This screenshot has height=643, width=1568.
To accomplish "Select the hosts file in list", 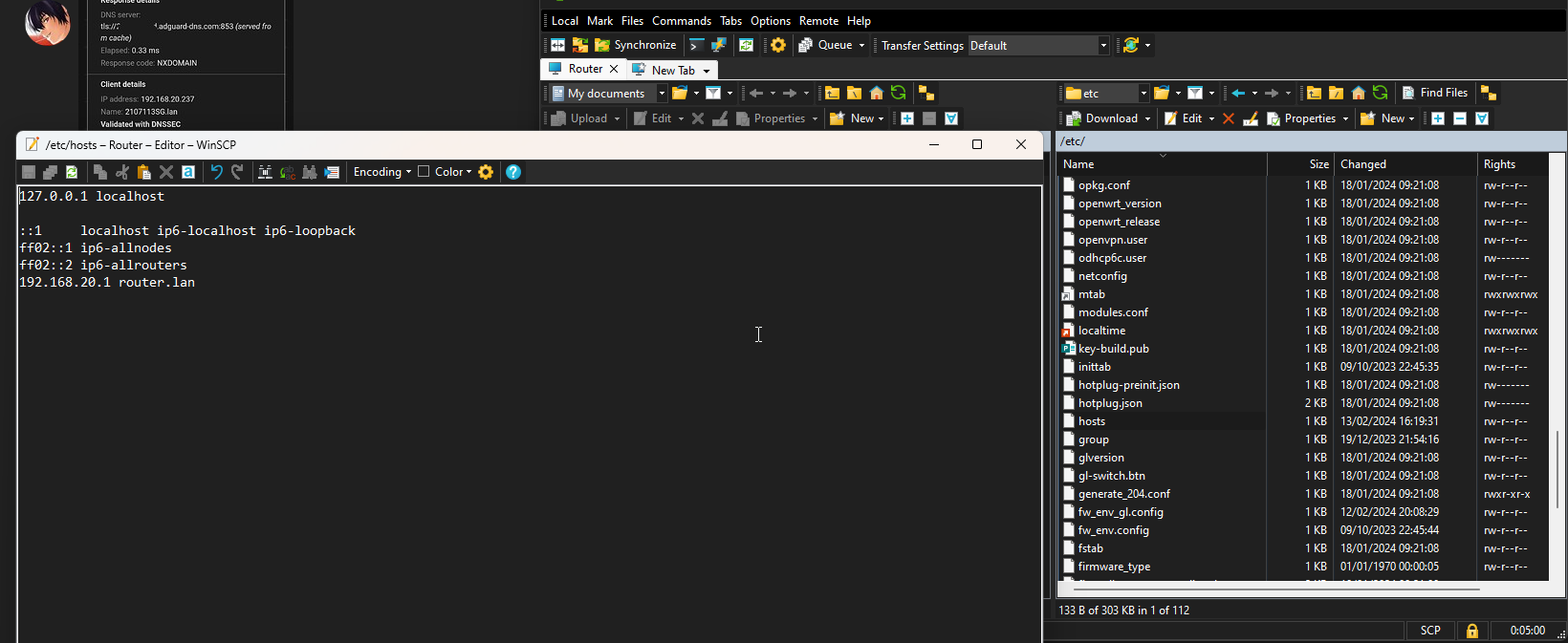I will coord(1092,421).
